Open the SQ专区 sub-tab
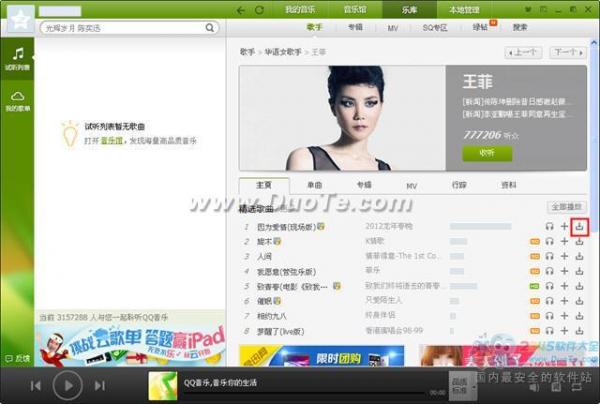The height and width of the screenshot is (404, 600). tap(435, 28)
